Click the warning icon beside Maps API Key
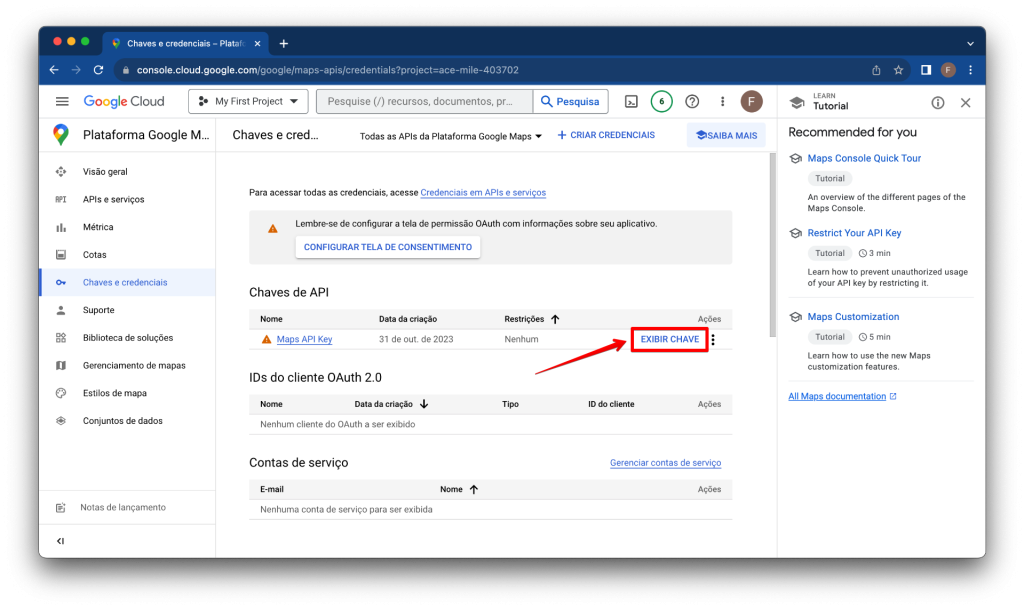 pos(266,339)
